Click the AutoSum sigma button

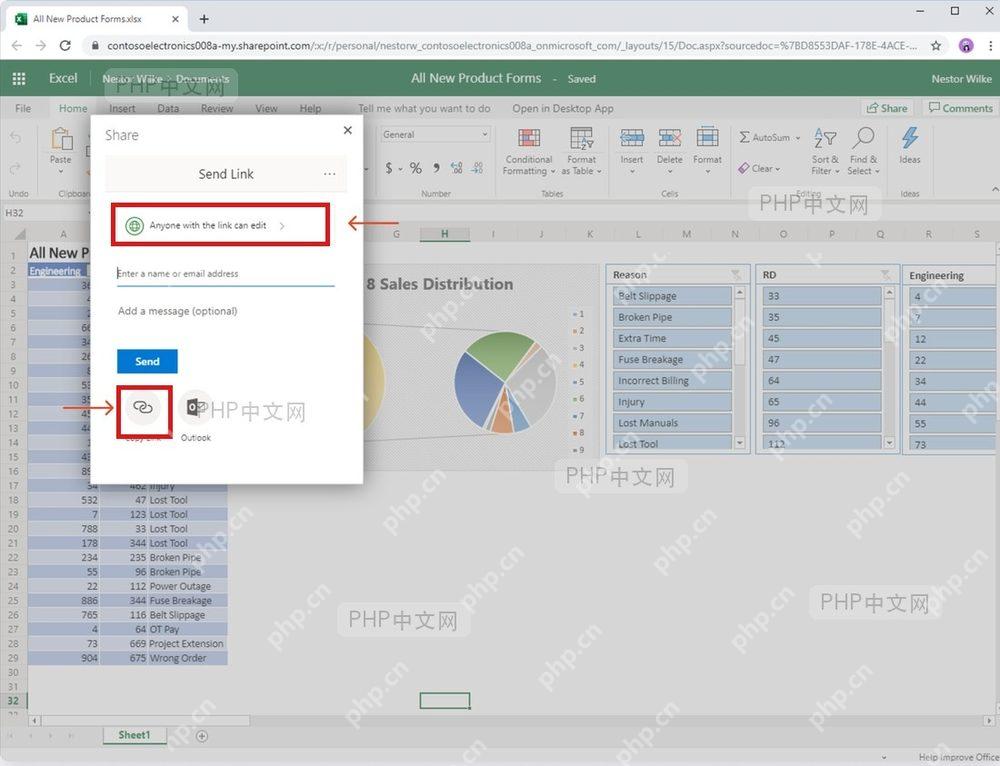click(x=764, y=137)
